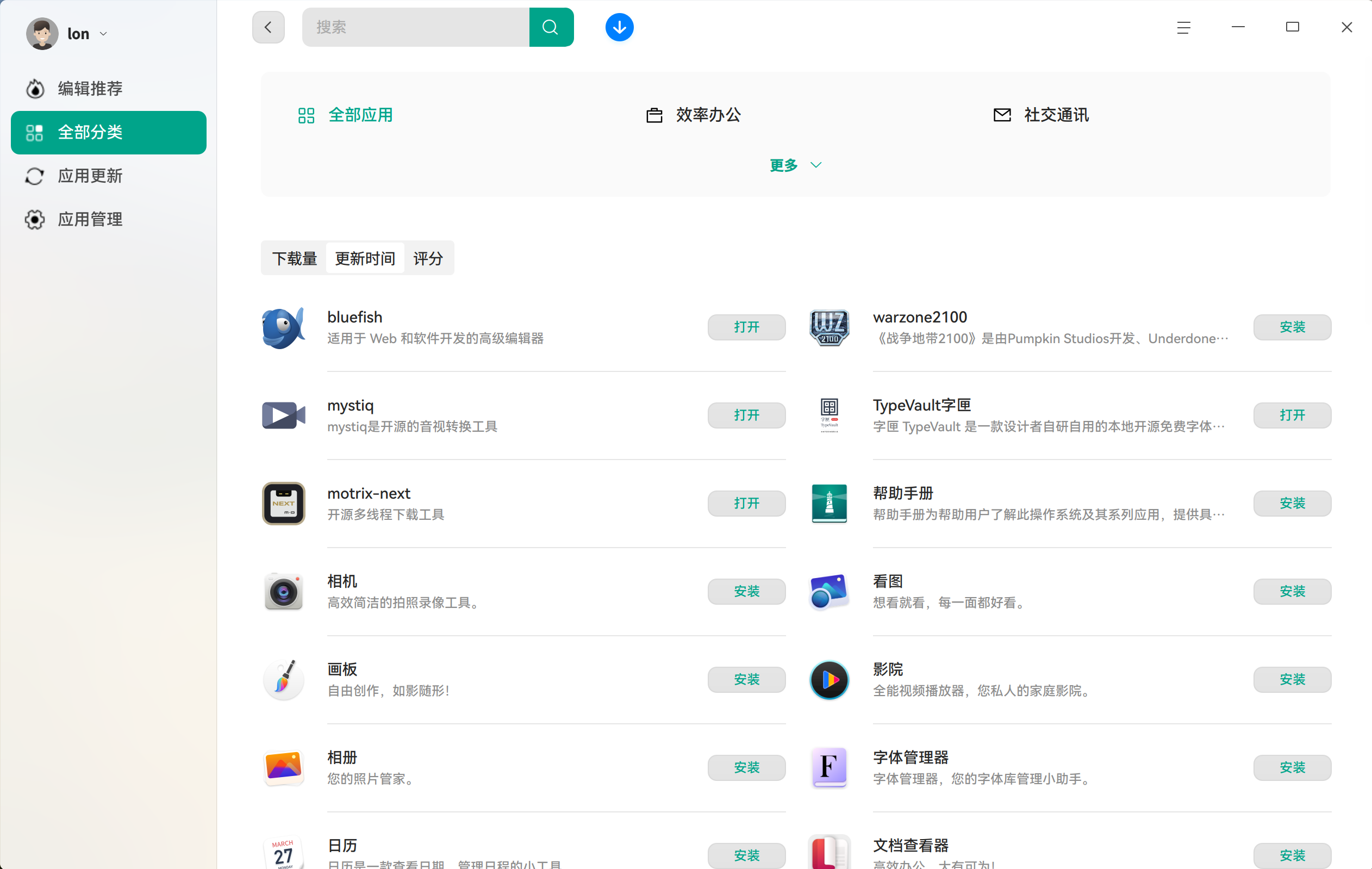Go to 应用更新 in the sidebar

click(90, 176)
